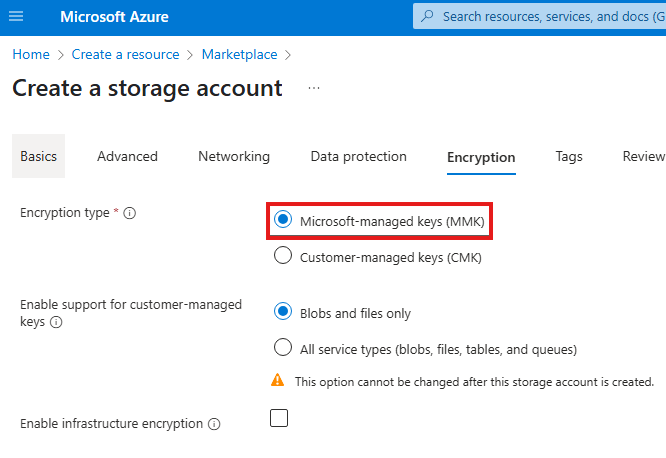Switch to the Basics tab
This screenshot has width=666, height=458.
click(39, 156)
